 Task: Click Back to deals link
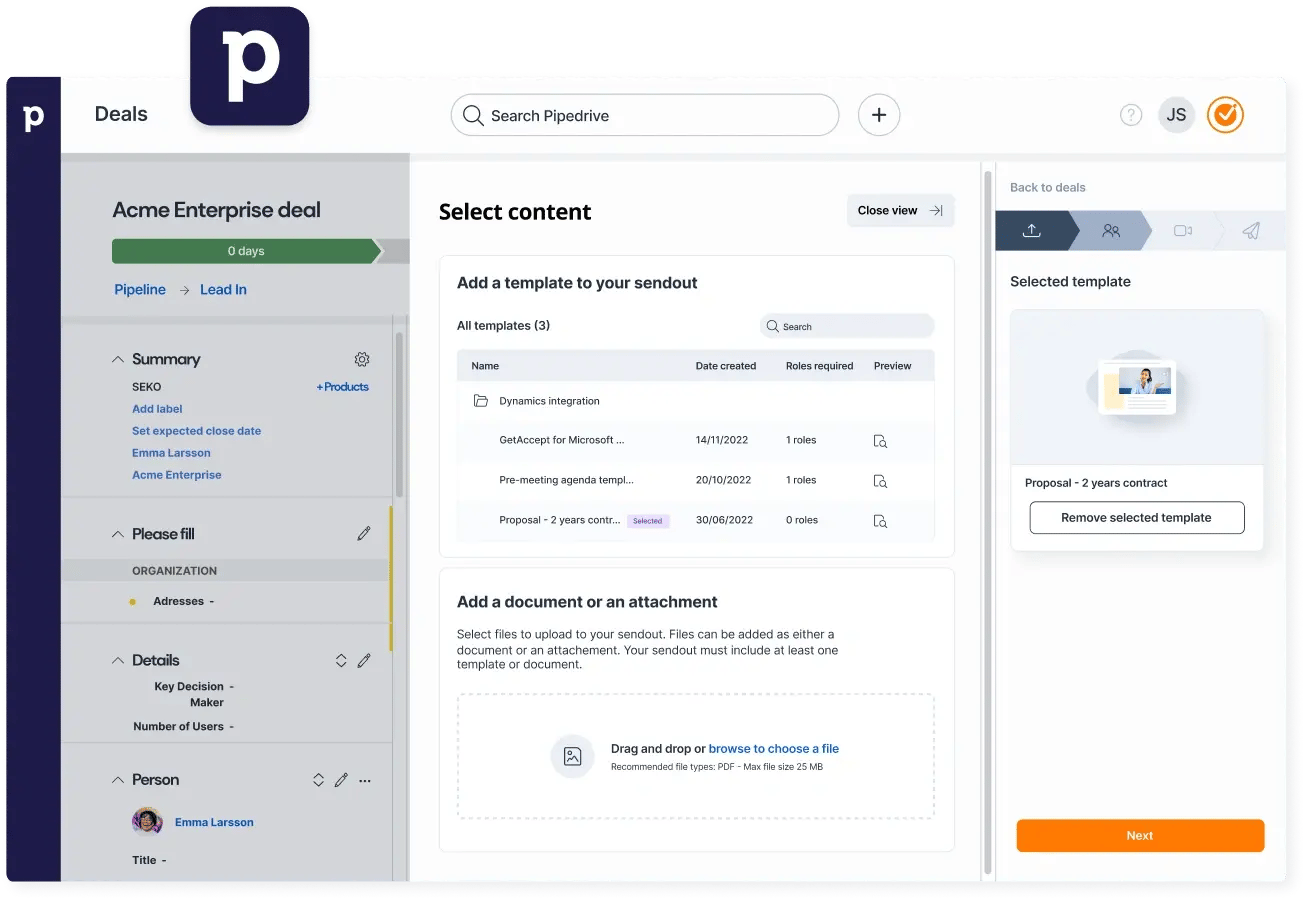coord(1047,187)
